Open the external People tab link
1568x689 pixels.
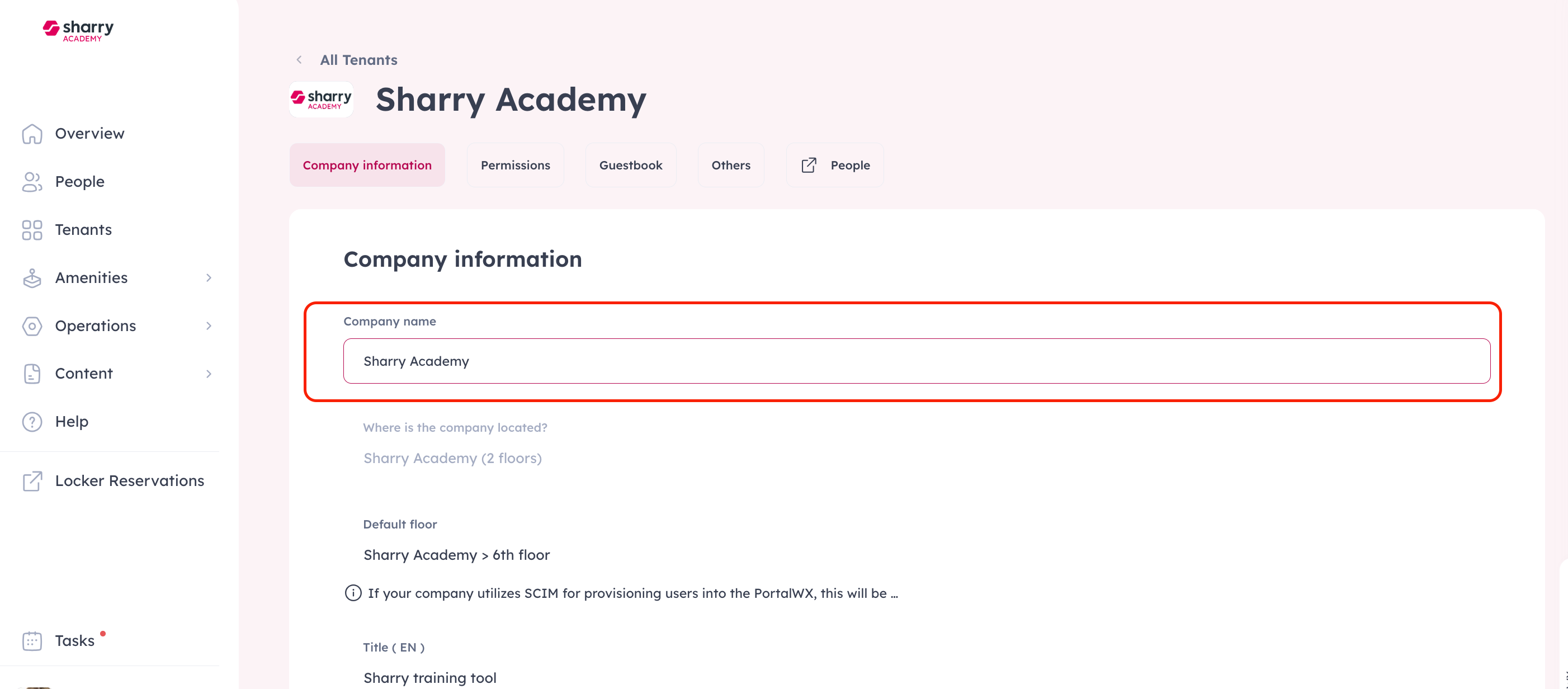[x=834, y=165]
